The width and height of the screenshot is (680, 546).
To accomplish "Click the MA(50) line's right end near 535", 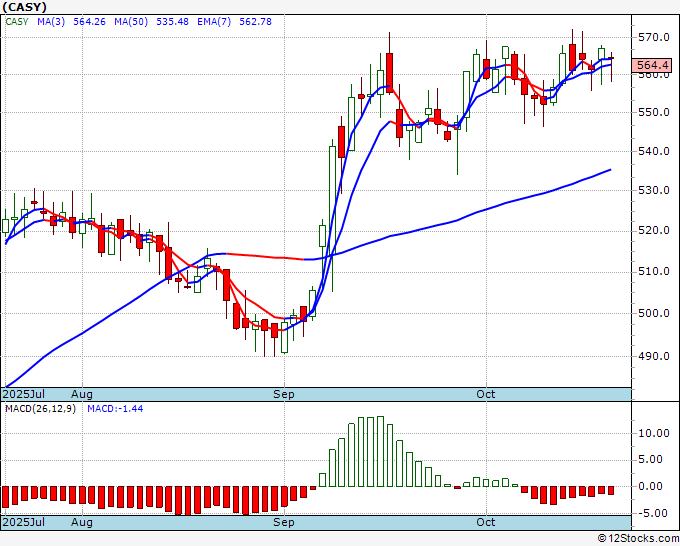I will pyautogui.click(x=610, y=170).
